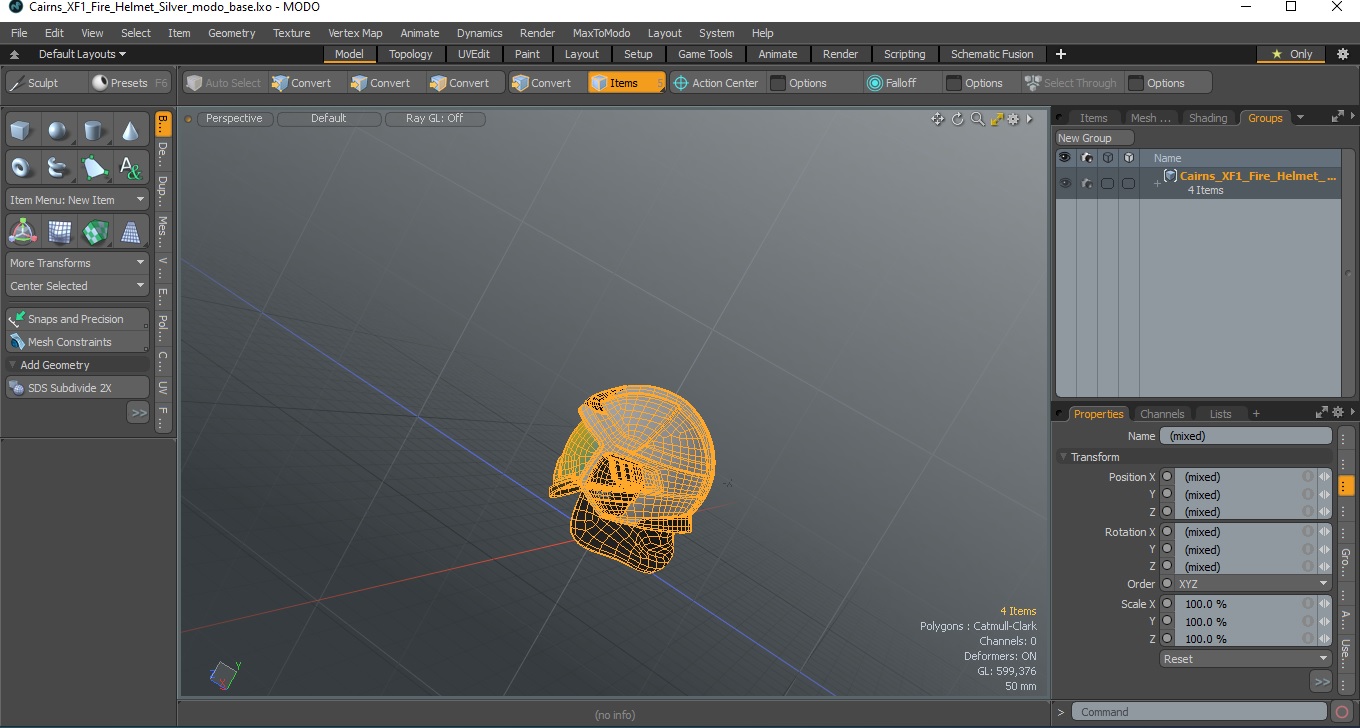Open the Geometry menu
Image resolution: width=1360 pixels, height=728 pixels.
[x=232, y=33]
